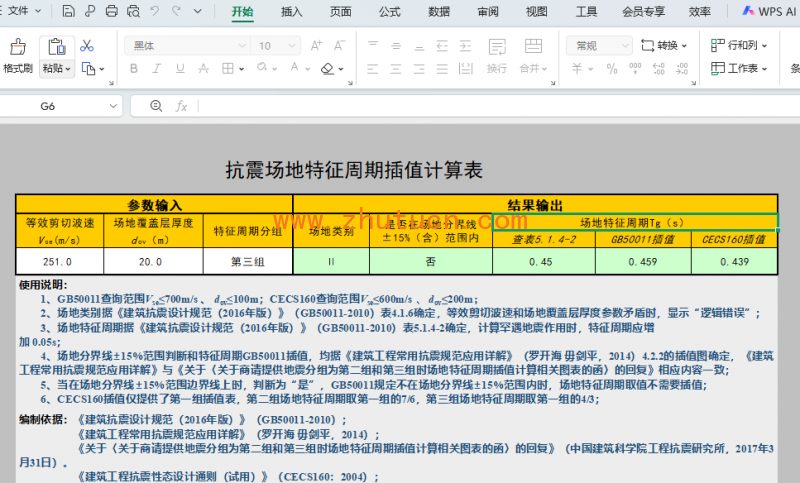
Task: Toggle bold formatting
Action: click(x=134, y=68)
